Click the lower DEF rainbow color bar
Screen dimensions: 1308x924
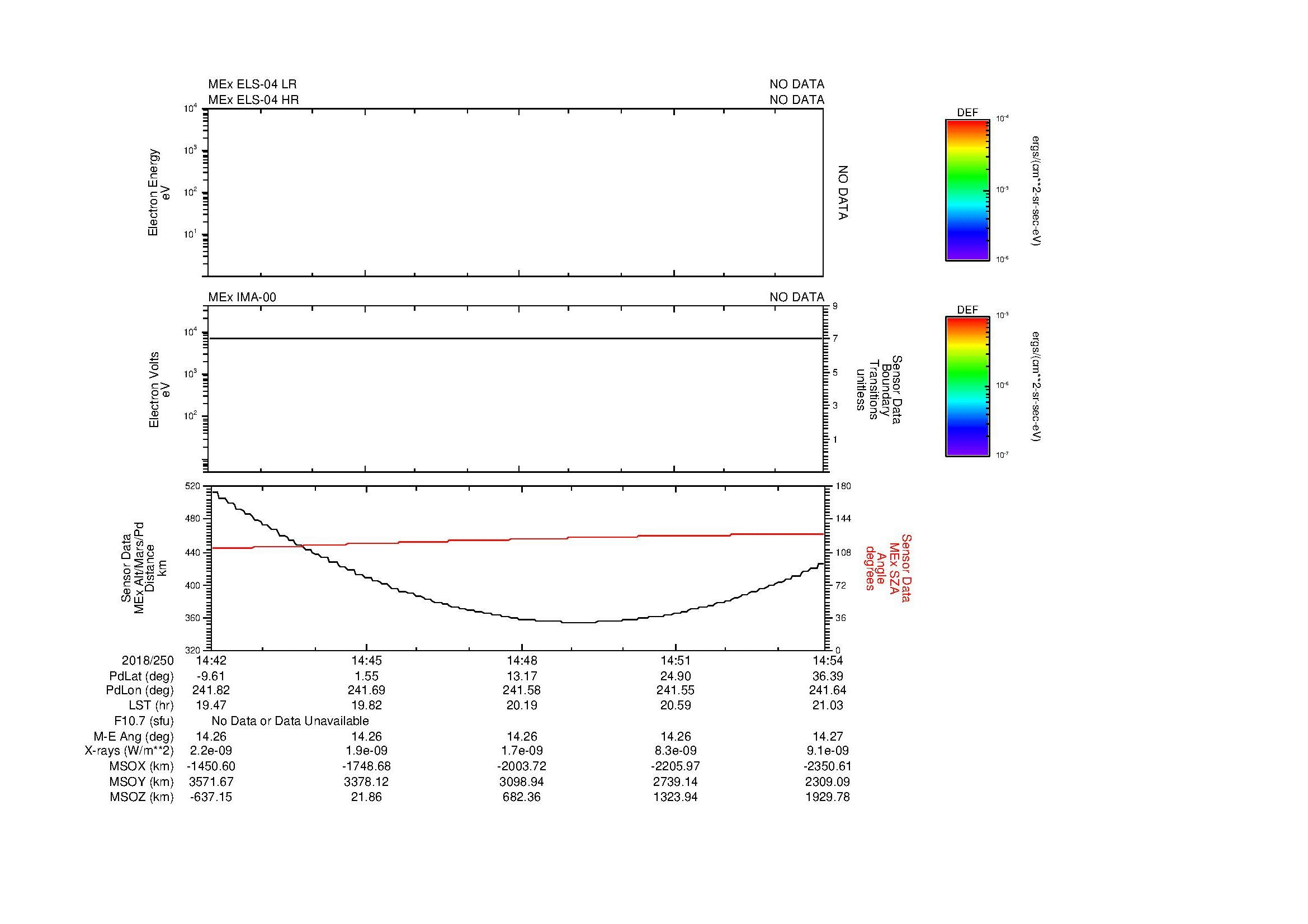pyautogui.click(x=967, y=387)
